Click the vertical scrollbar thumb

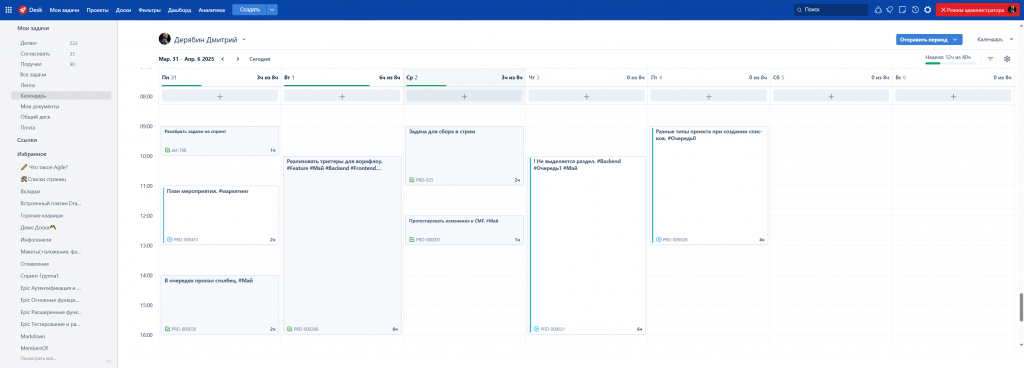[x=1021, y=307]
